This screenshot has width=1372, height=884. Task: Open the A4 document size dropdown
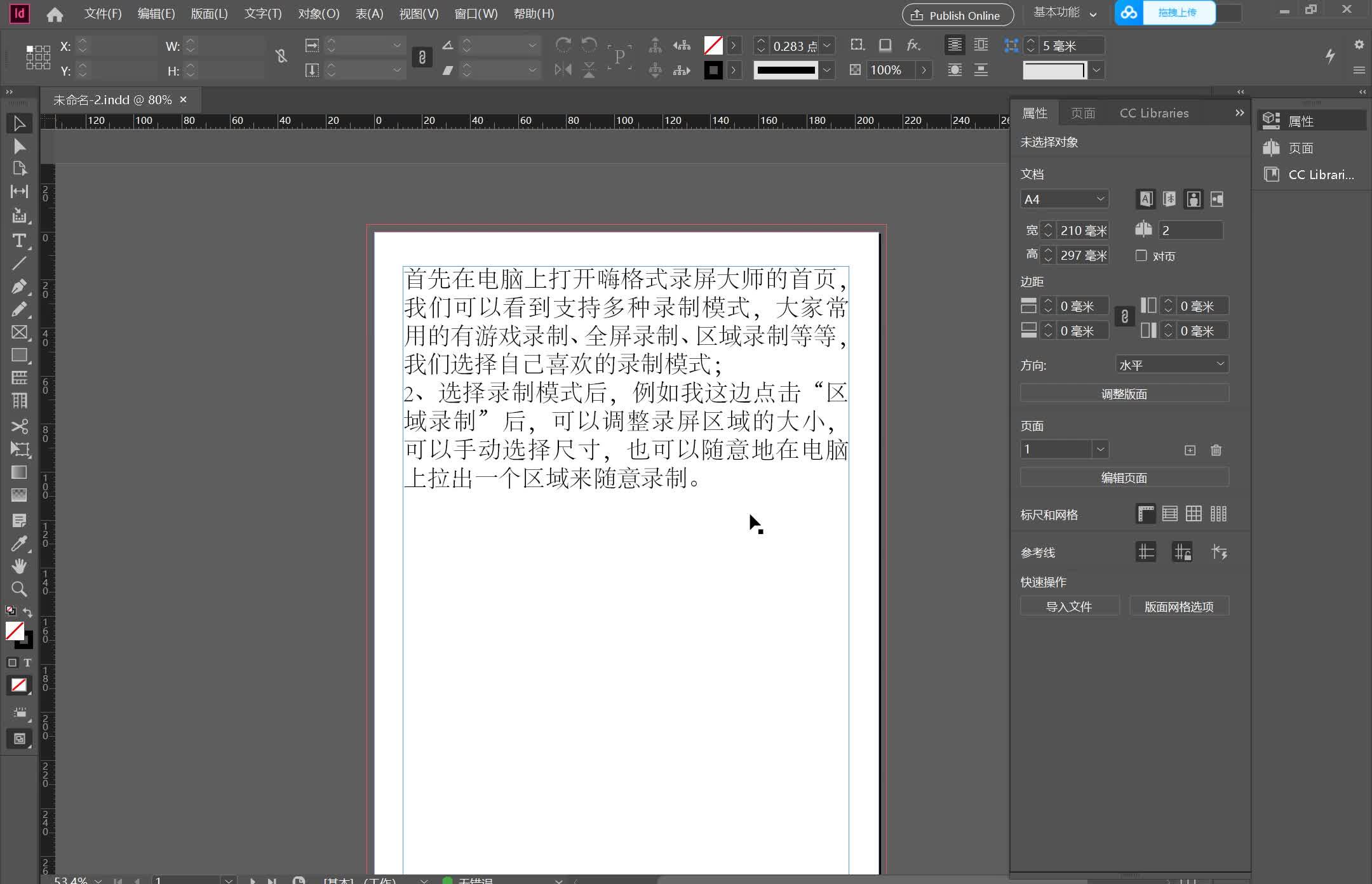click(1065, 199)
